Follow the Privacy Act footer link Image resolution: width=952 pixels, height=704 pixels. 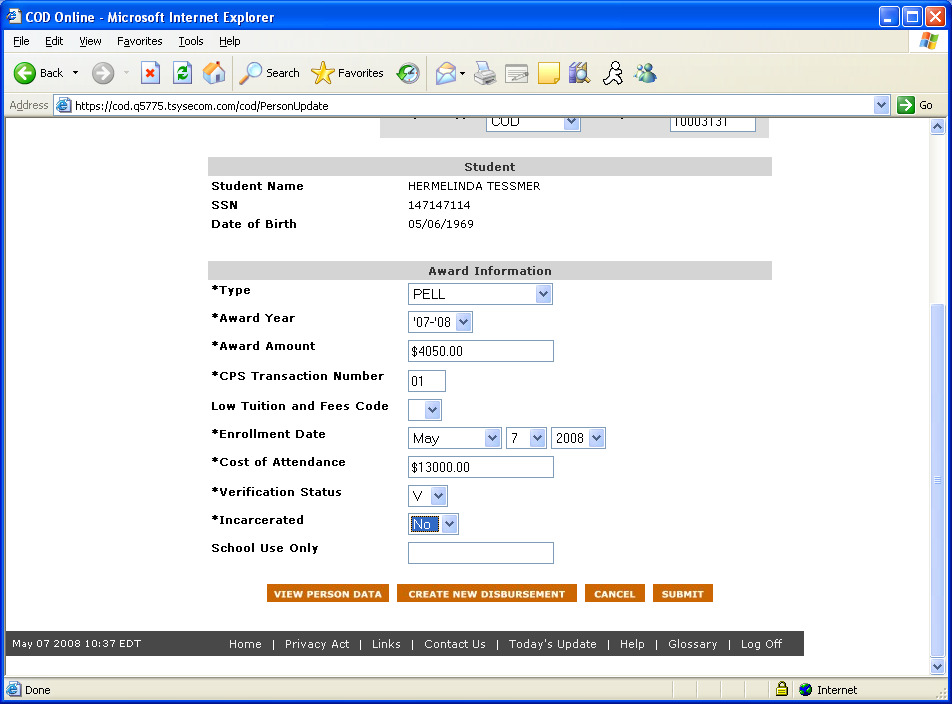tap(317, 644)
